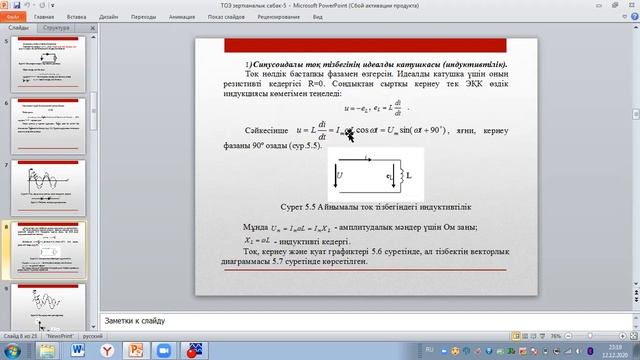
Task: Select slide 9 thumbnail
Action: (x=48, y=307)
